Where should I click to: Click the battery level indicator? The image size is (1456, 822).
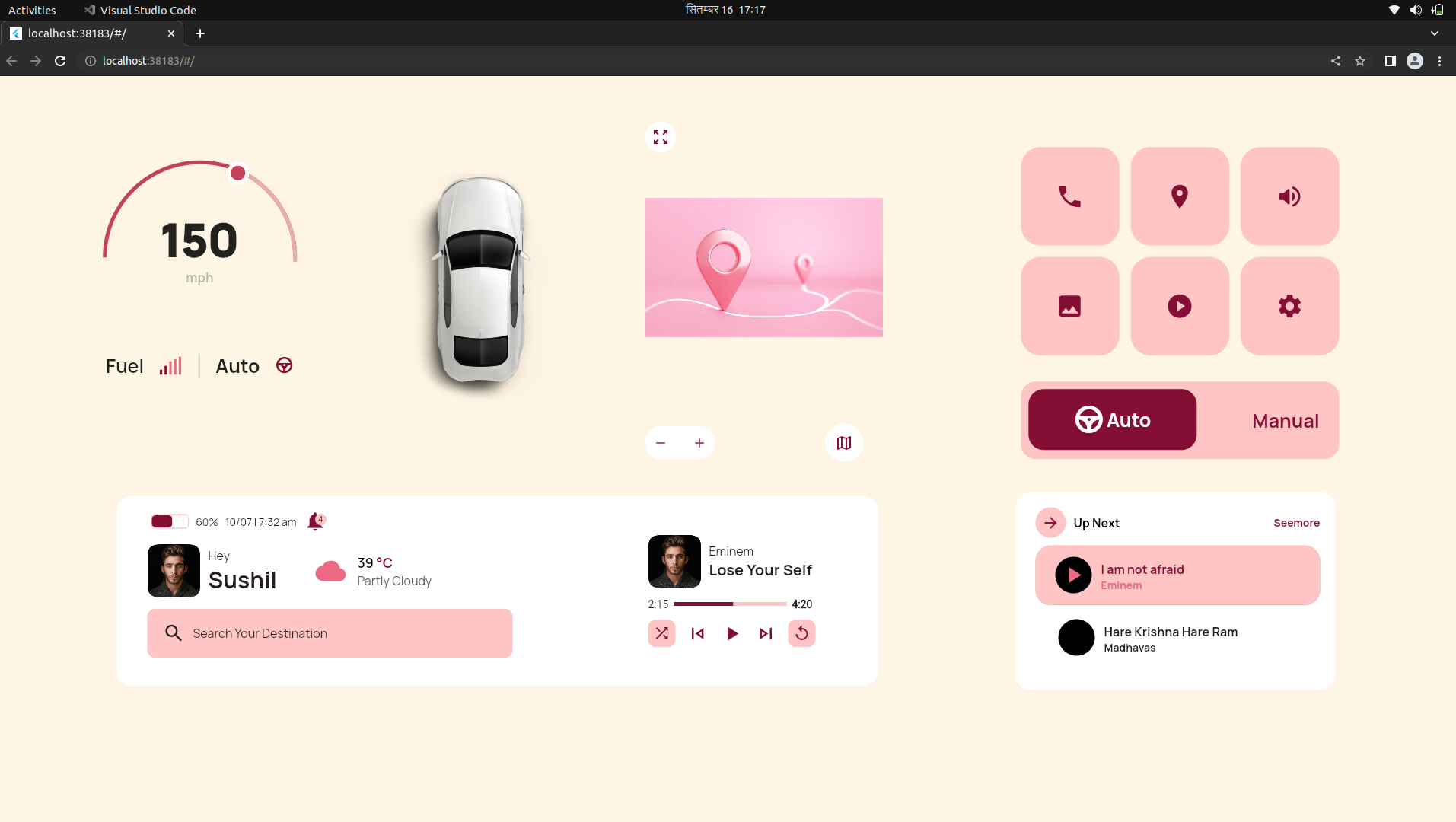169,521
